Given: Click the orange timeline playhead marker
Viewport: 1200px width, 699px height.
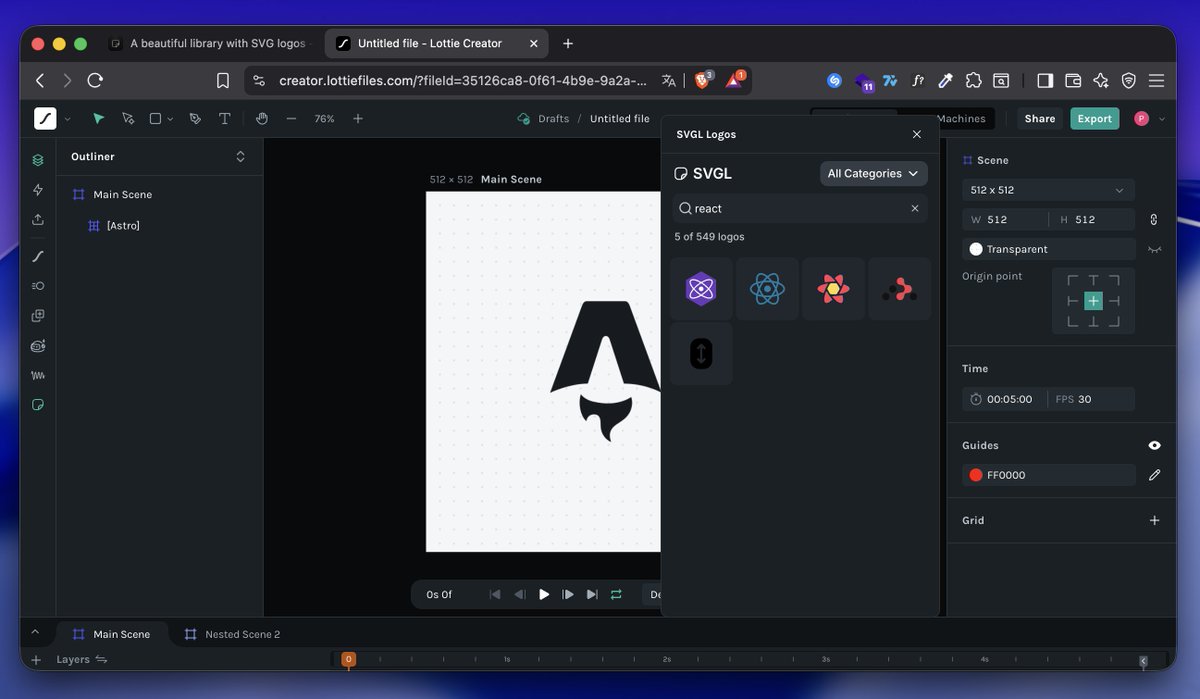Looking at the screenshot, I should 348,659.
